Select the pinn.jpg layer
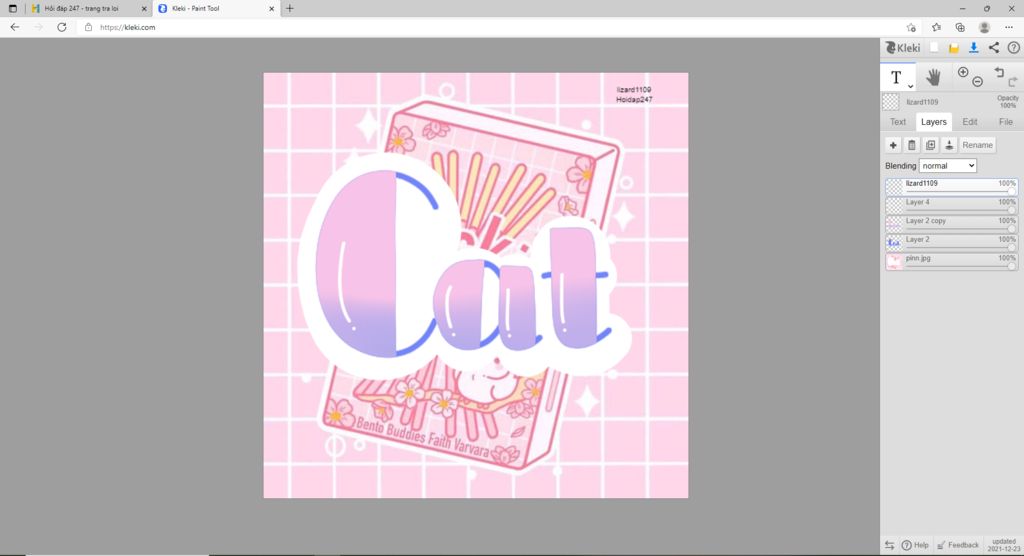Screen dimensions: 1024x556 tap(952, 261)
